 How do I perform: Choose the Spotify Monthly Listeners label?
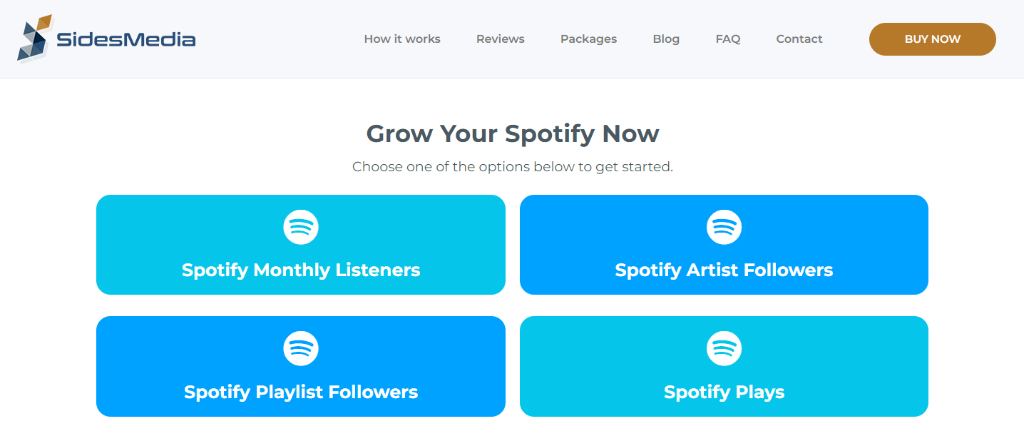click(x=301, y=270)
